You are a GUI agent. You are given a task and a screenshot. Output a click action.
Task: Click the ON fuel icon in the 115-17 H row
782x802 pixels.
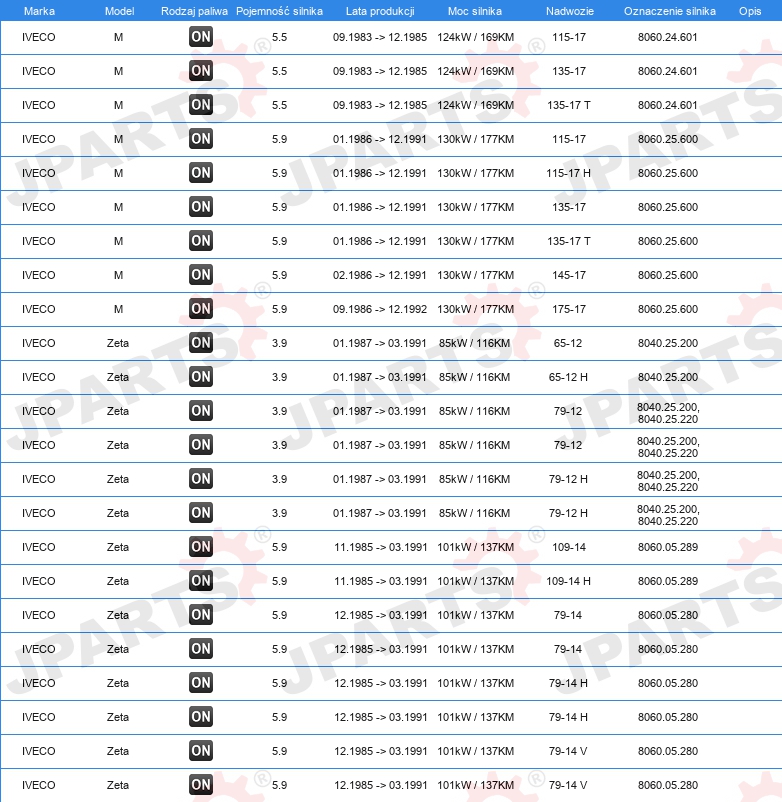point(200,173)
